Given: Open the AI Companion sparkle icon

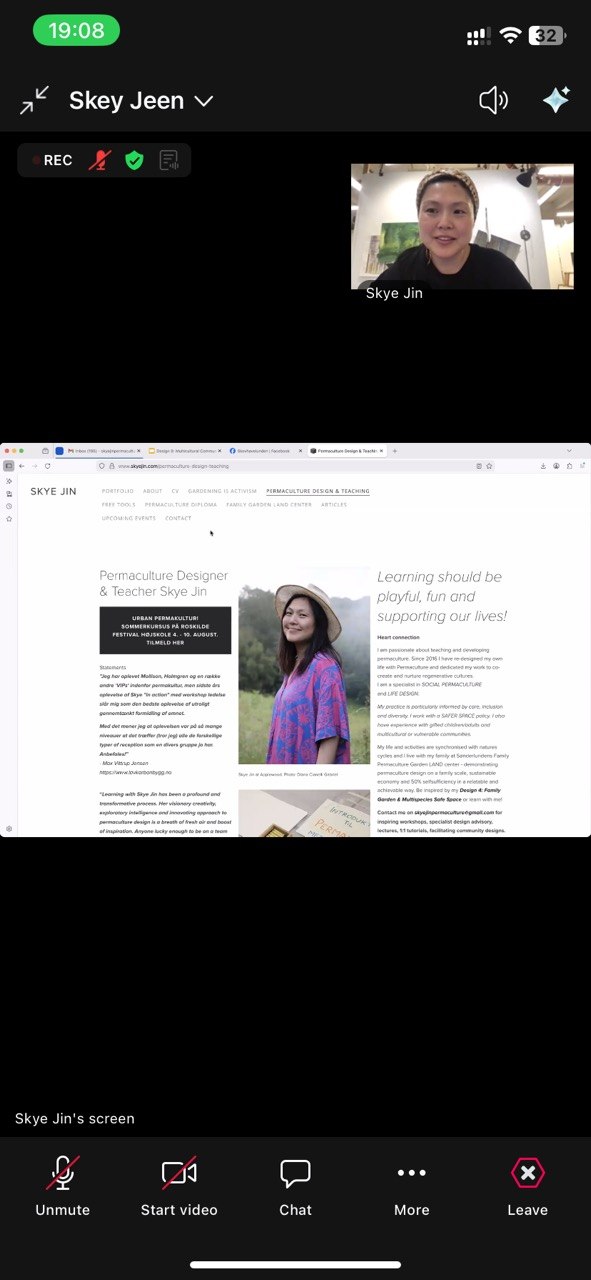Looking at the screenshot, I should pos(556,100).
